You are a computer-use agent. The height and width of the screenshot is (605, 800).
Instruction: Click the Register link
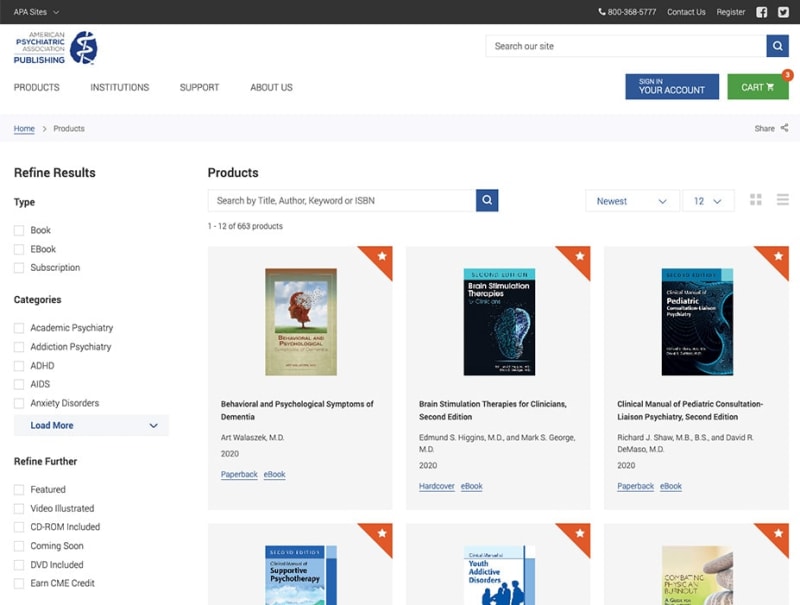[x=731, y=12]
